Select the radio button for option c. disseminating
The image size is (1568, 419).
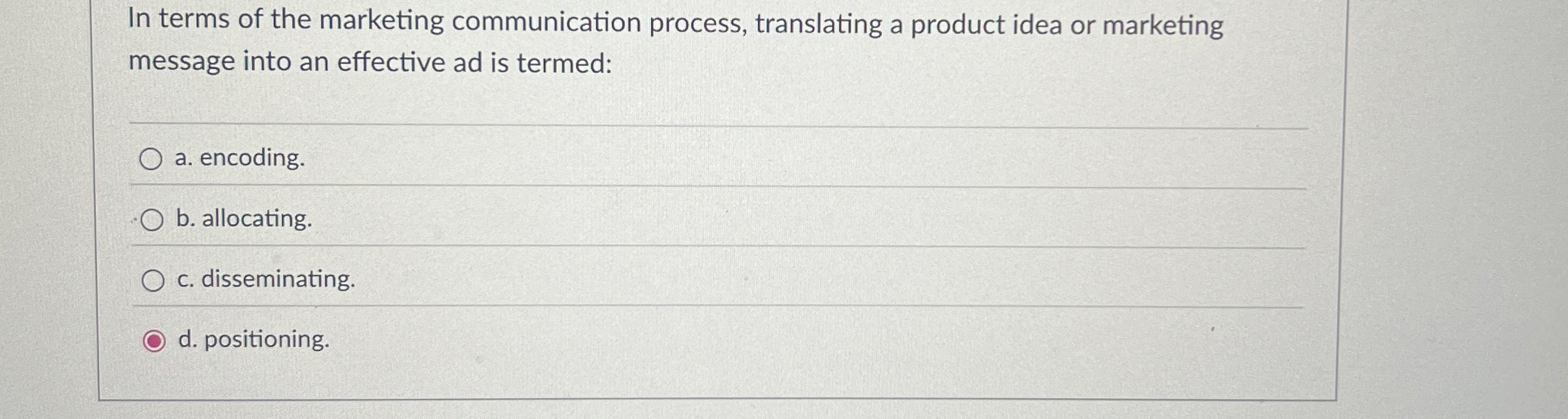click(x=155, y=281)
